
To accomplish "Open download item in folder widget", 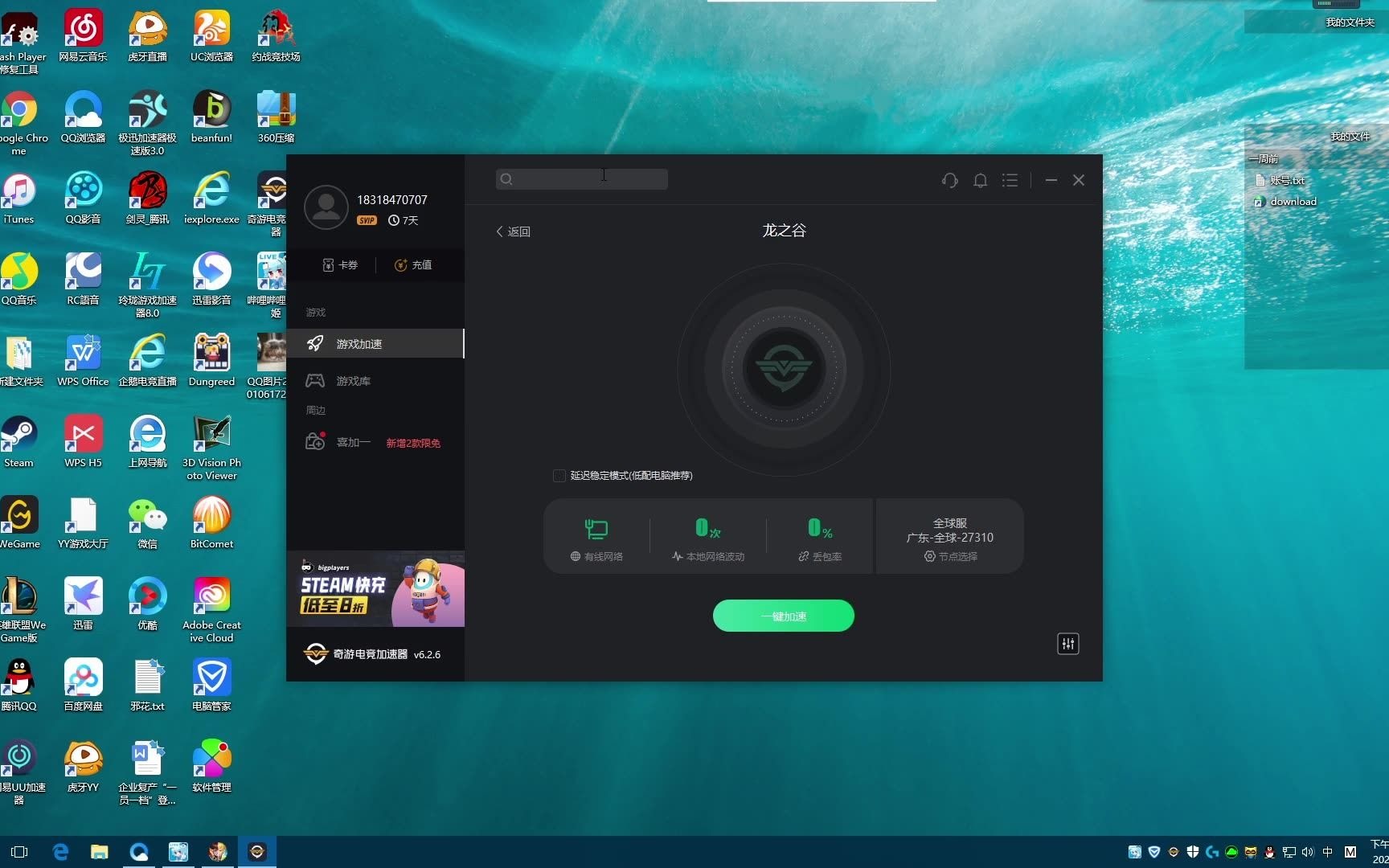I will (1285, 202).
